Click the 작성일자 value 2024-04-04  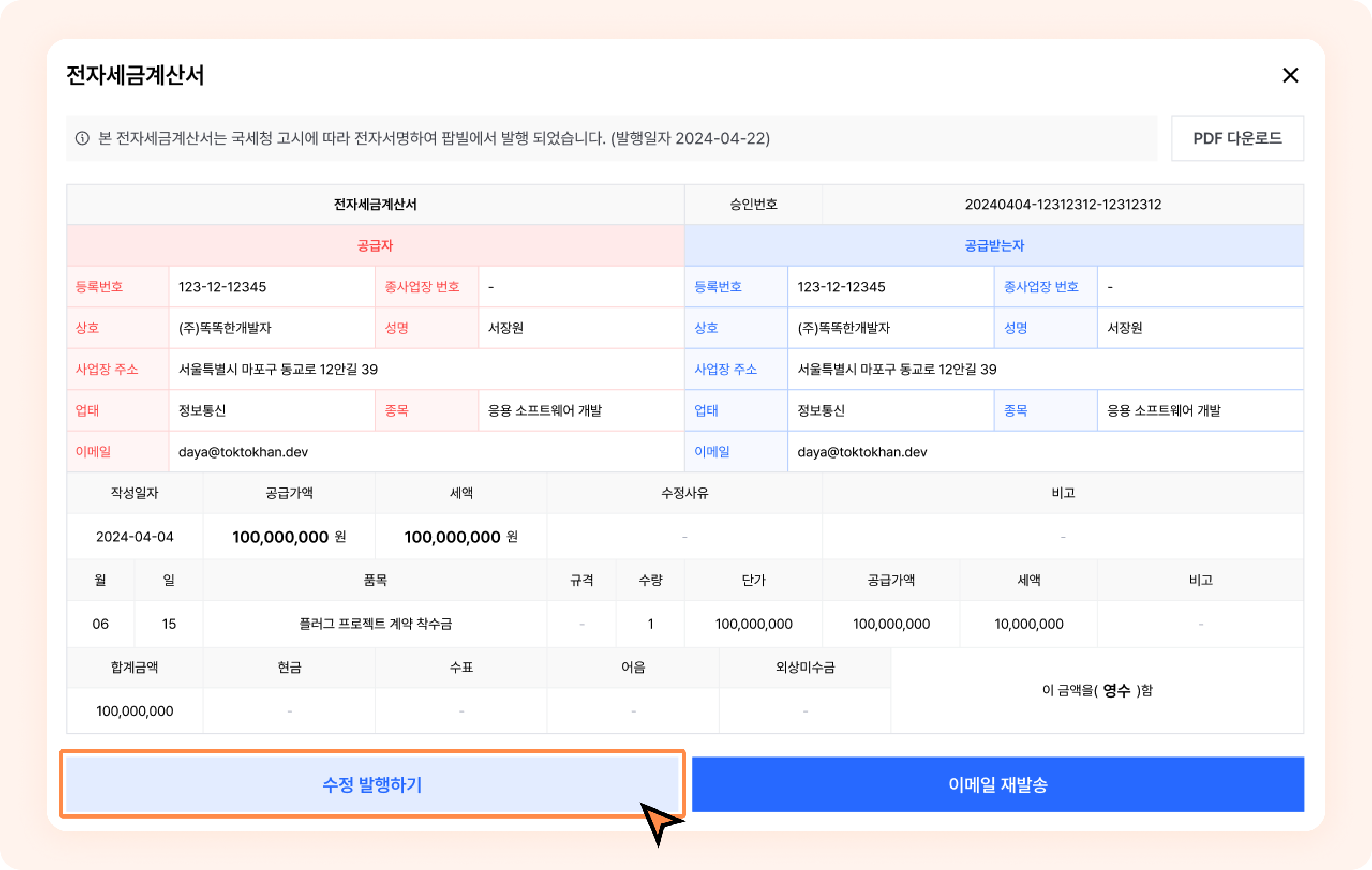135,537
